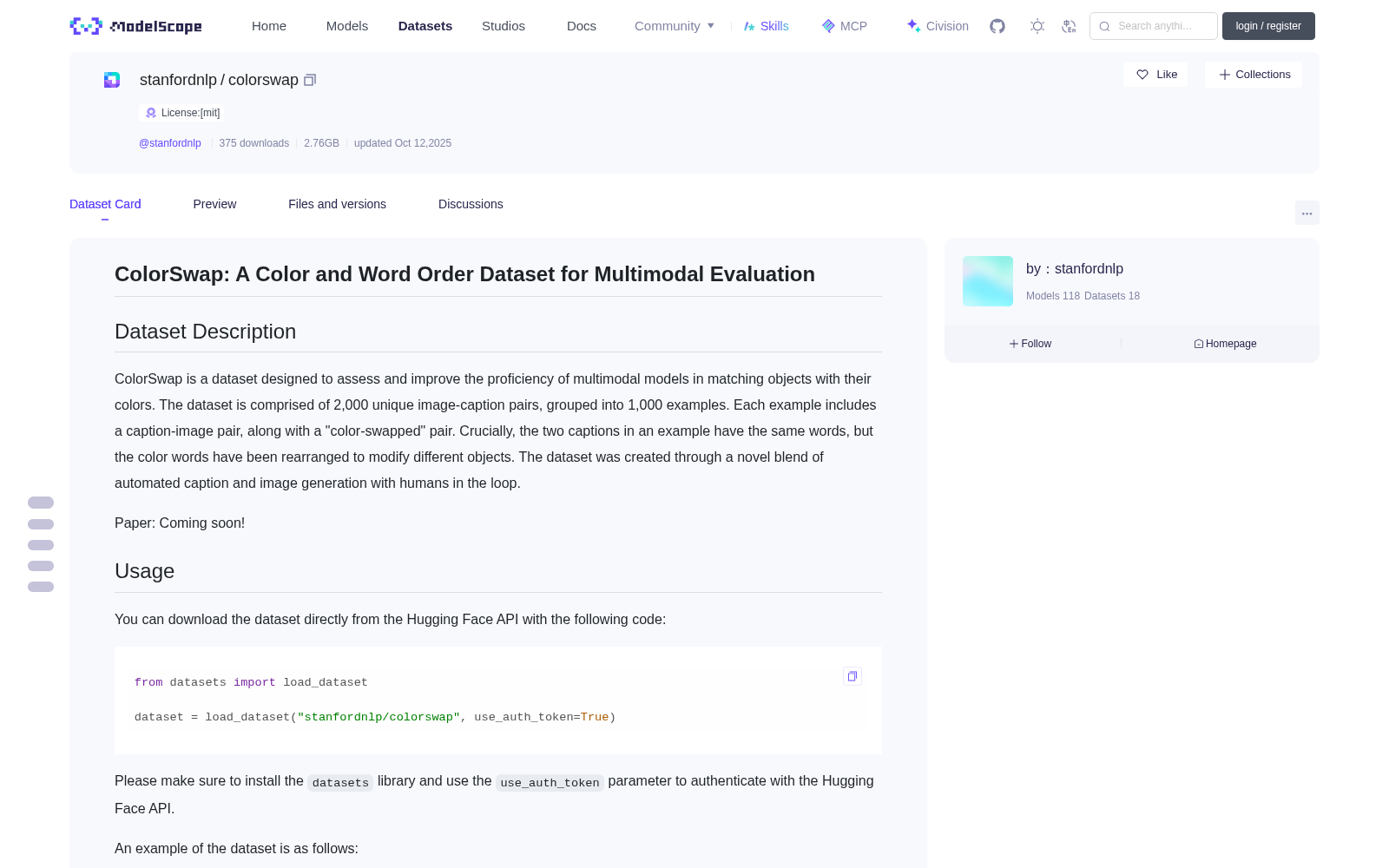1389x868 pixels.
Task: Click the @stanfordnlp owner link
Action: (x=170, y=143)
